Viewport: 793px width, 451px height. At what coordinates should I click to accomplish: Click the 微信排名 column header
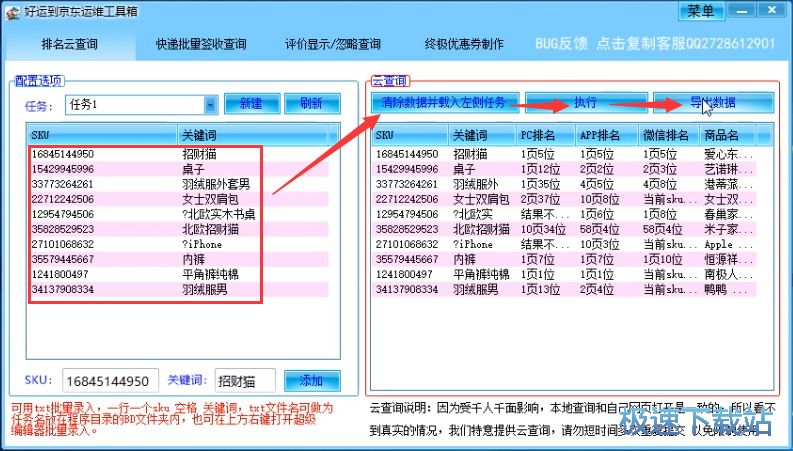(664, 135)
